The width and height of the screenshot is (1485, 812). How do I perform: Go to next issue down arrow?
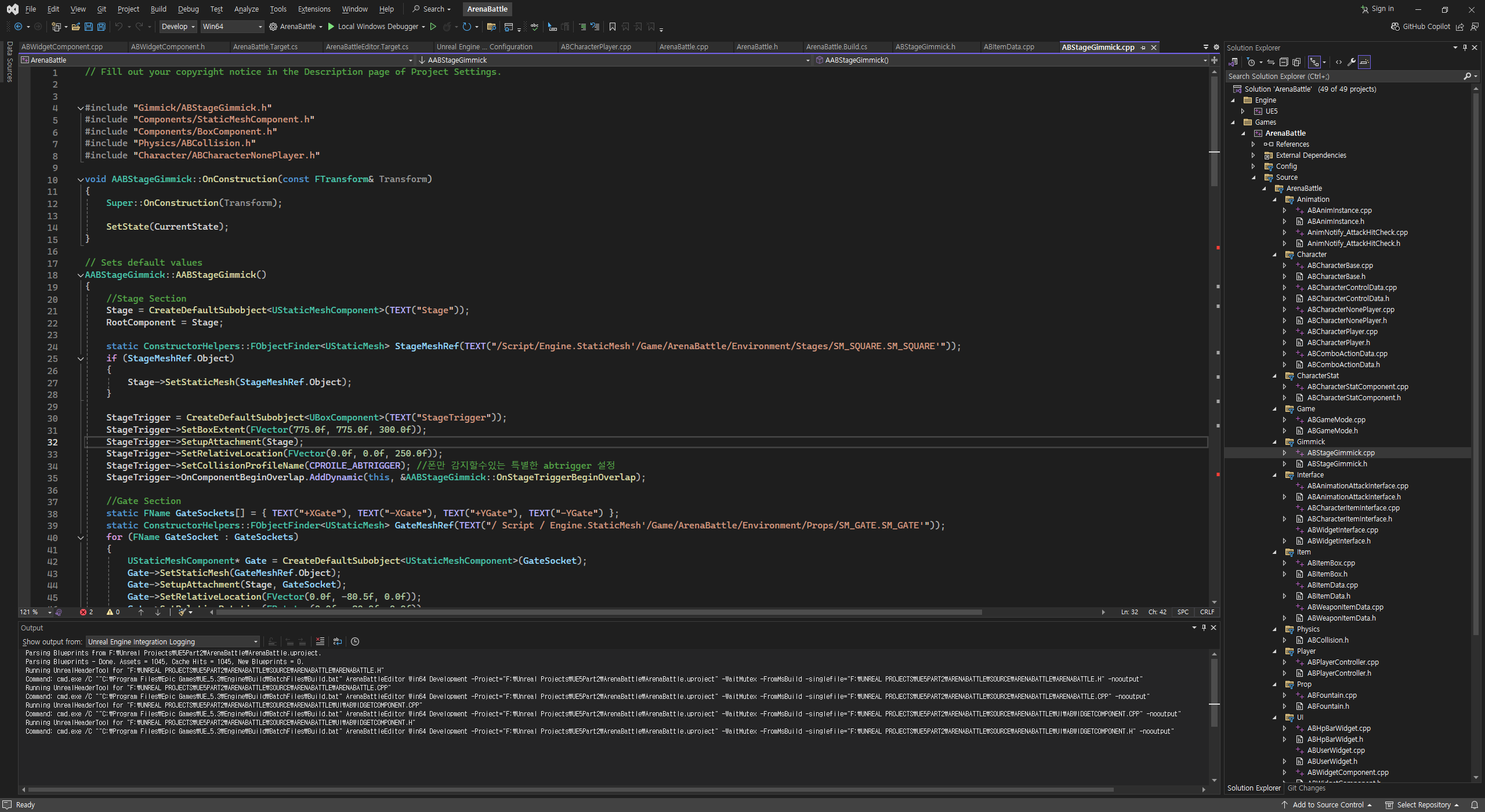click(x=157, y=612)
